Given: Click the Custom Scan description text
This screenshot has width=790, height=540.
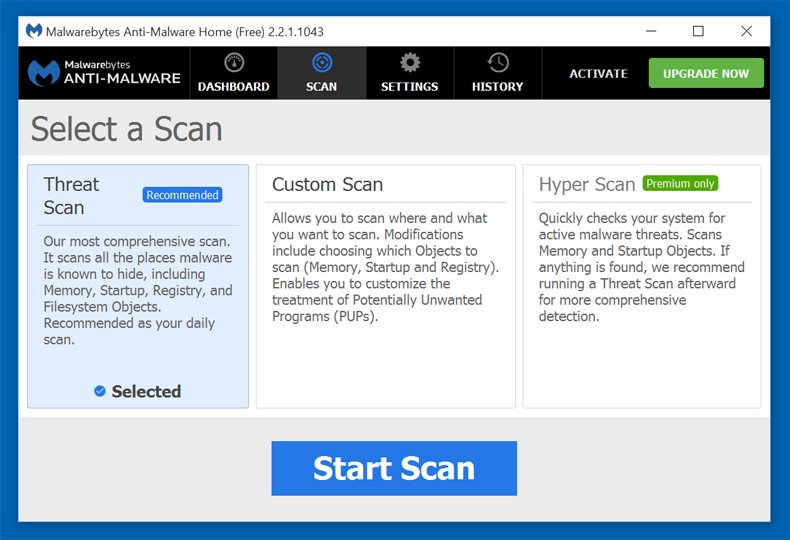Looking at the screenshot, I should pyautogui.click(x=385, y=267).
